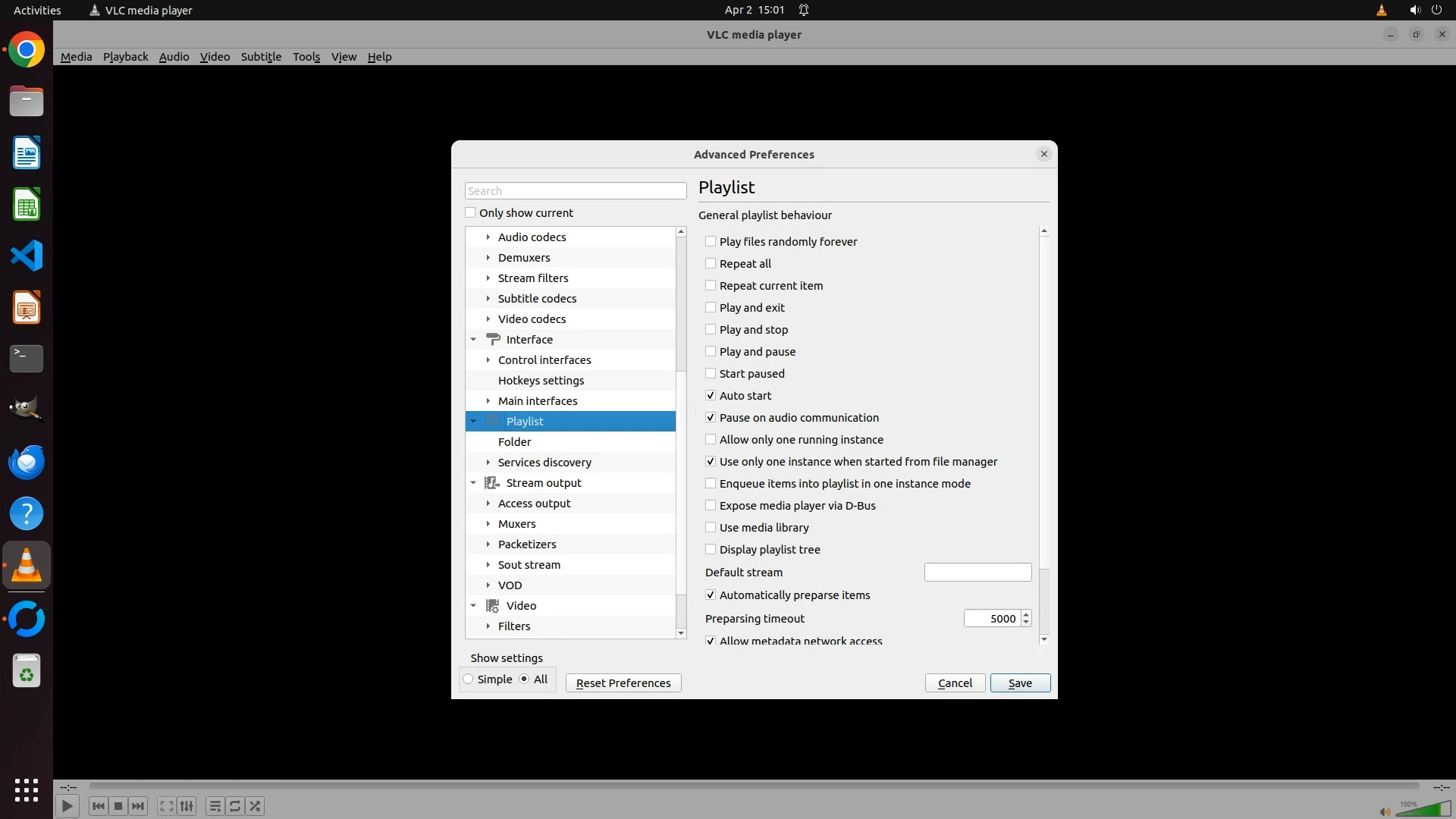Open extended settings equalizer icon
1456x819 pixels.
point(187,806)
